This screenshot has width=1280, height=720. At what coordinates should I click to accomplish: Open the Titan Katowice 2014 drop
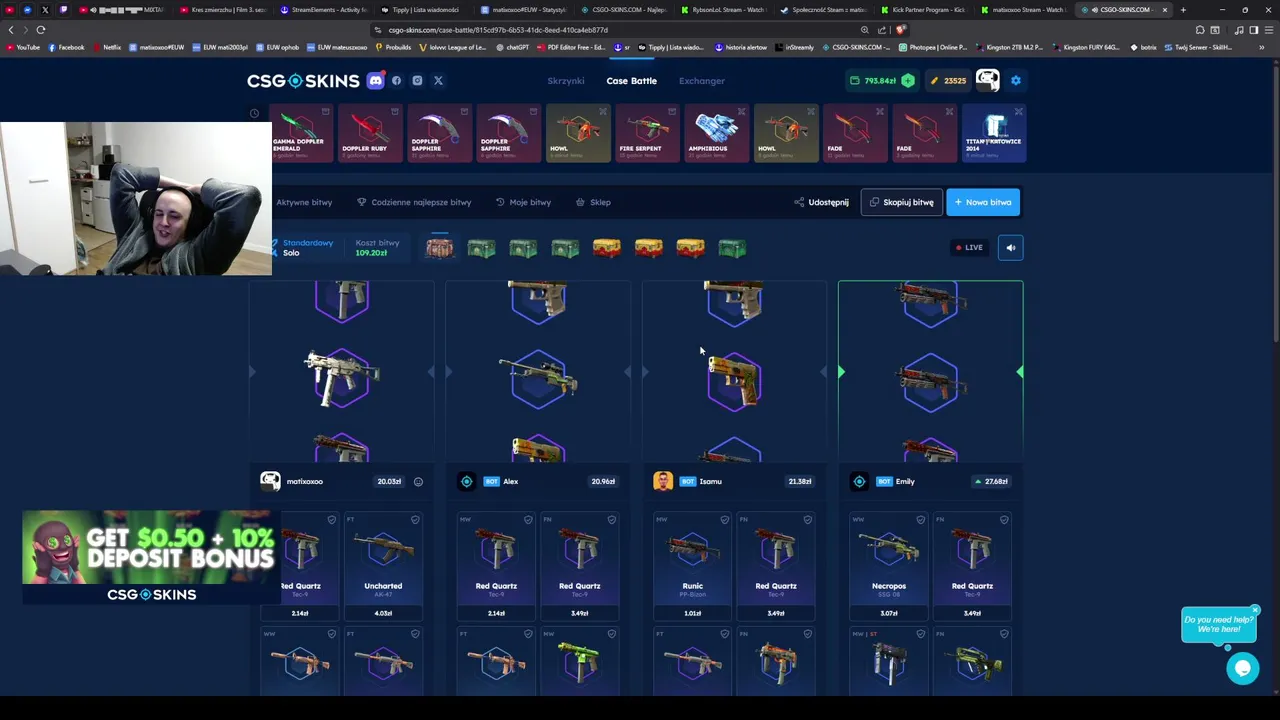(x=994, y=132)
